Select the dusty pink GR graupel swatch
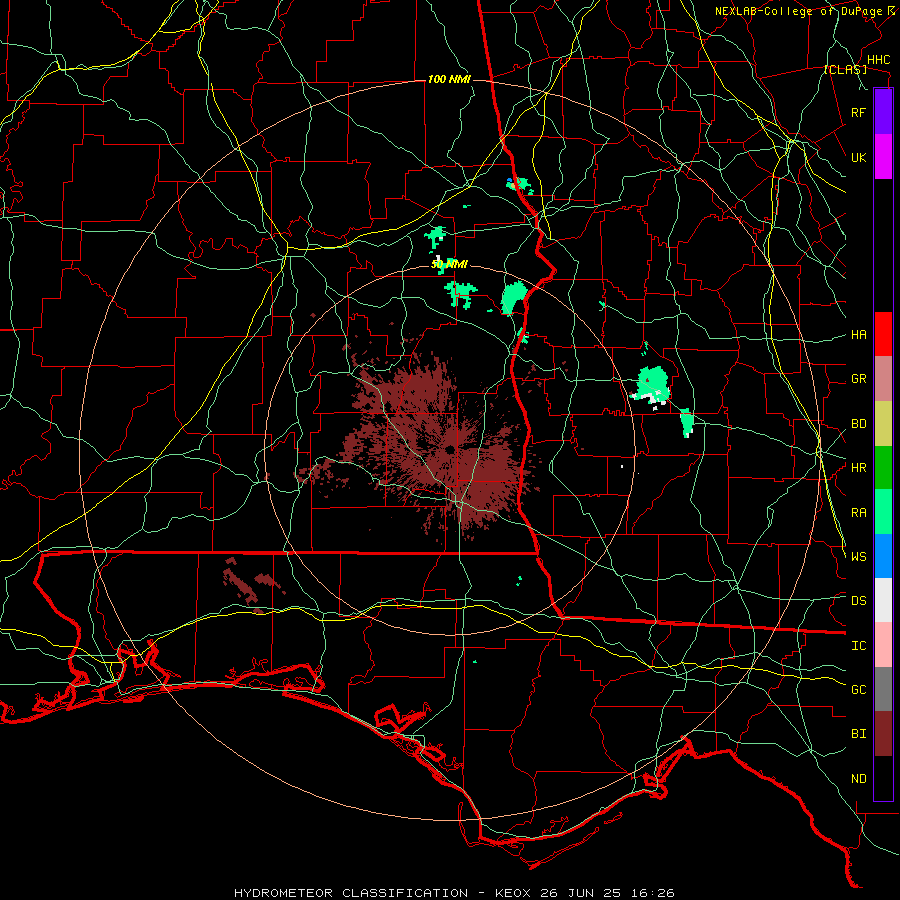The width and height of the screenshot is (900, 900). coord(883,379)
